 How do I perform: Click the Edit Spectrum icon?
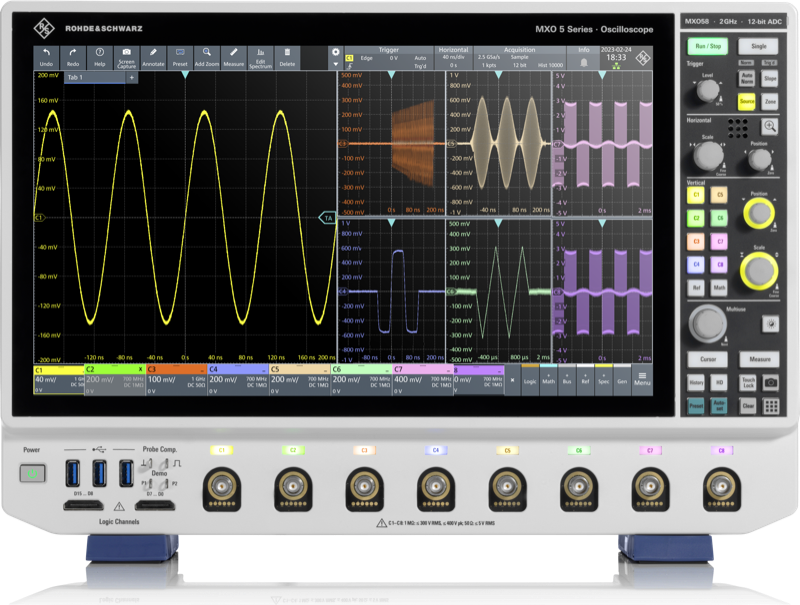point(260,56)
